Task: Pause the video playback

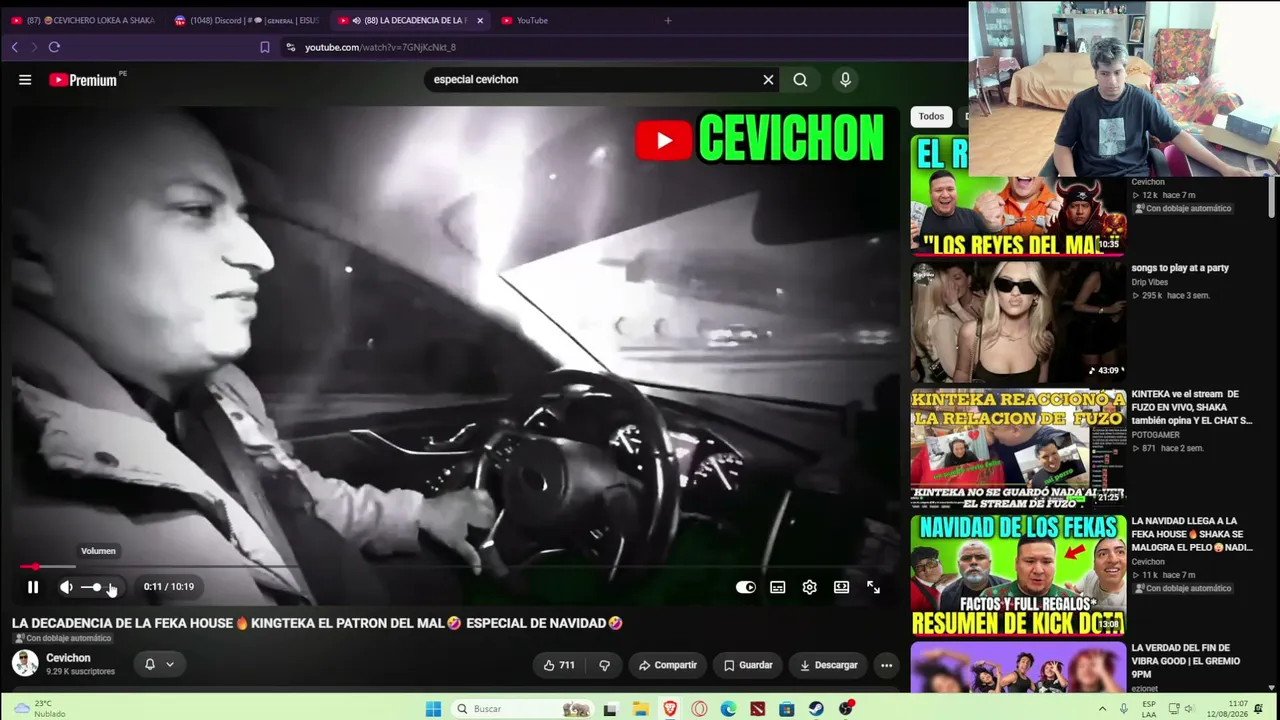Action: (x=33, y=587)
